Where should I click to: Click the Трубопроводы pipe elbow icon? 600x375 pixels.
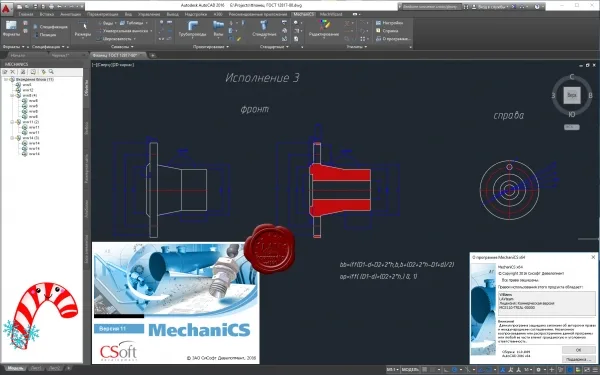(x=192, y=26)
